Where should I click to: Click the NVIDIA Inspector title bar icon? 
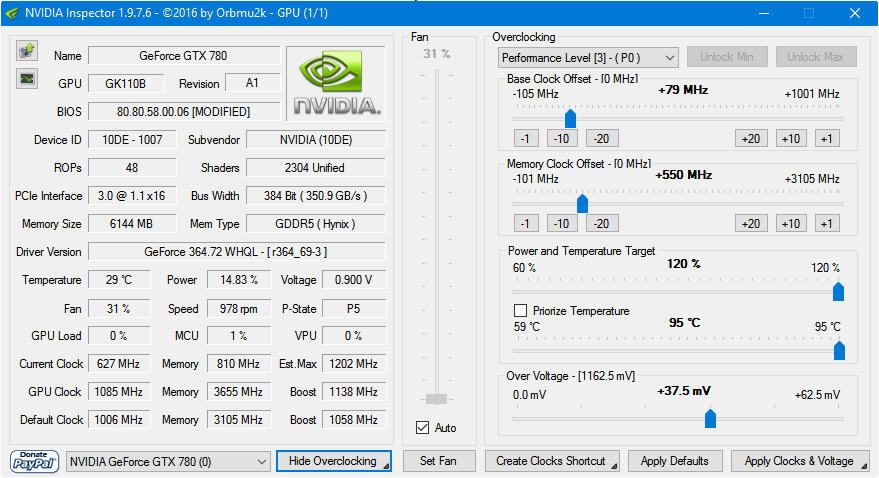[x=12, y=13]
